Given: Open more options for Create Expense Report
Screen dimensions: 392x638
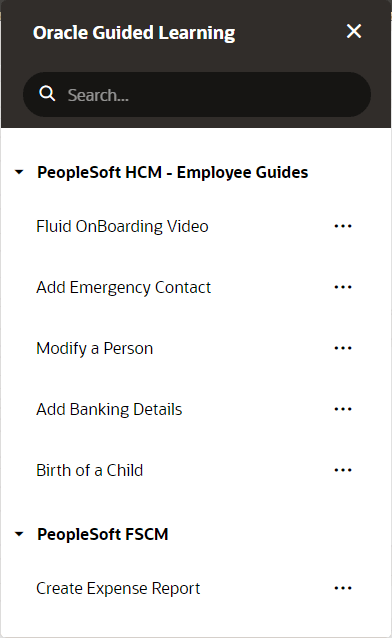Looking at the screenshot, I should (343, 588).
